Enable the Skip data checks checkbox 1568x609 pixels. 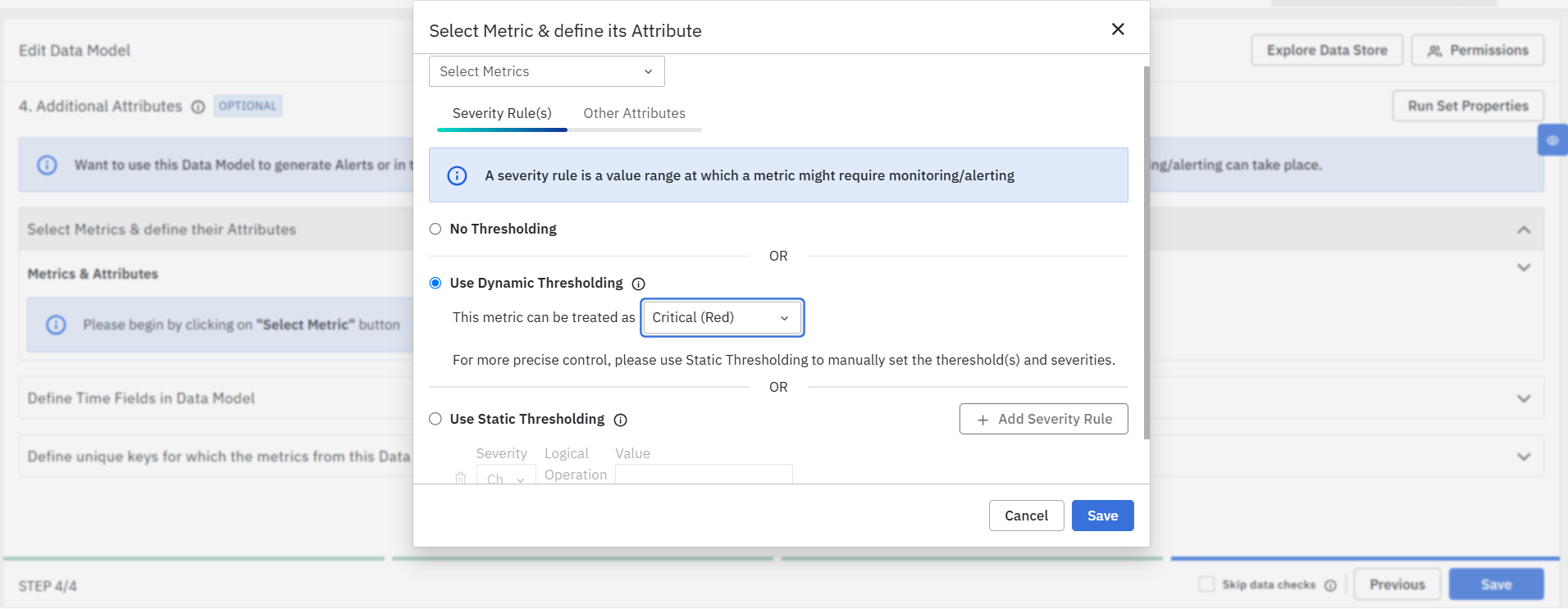click(x=1206, y=584)
